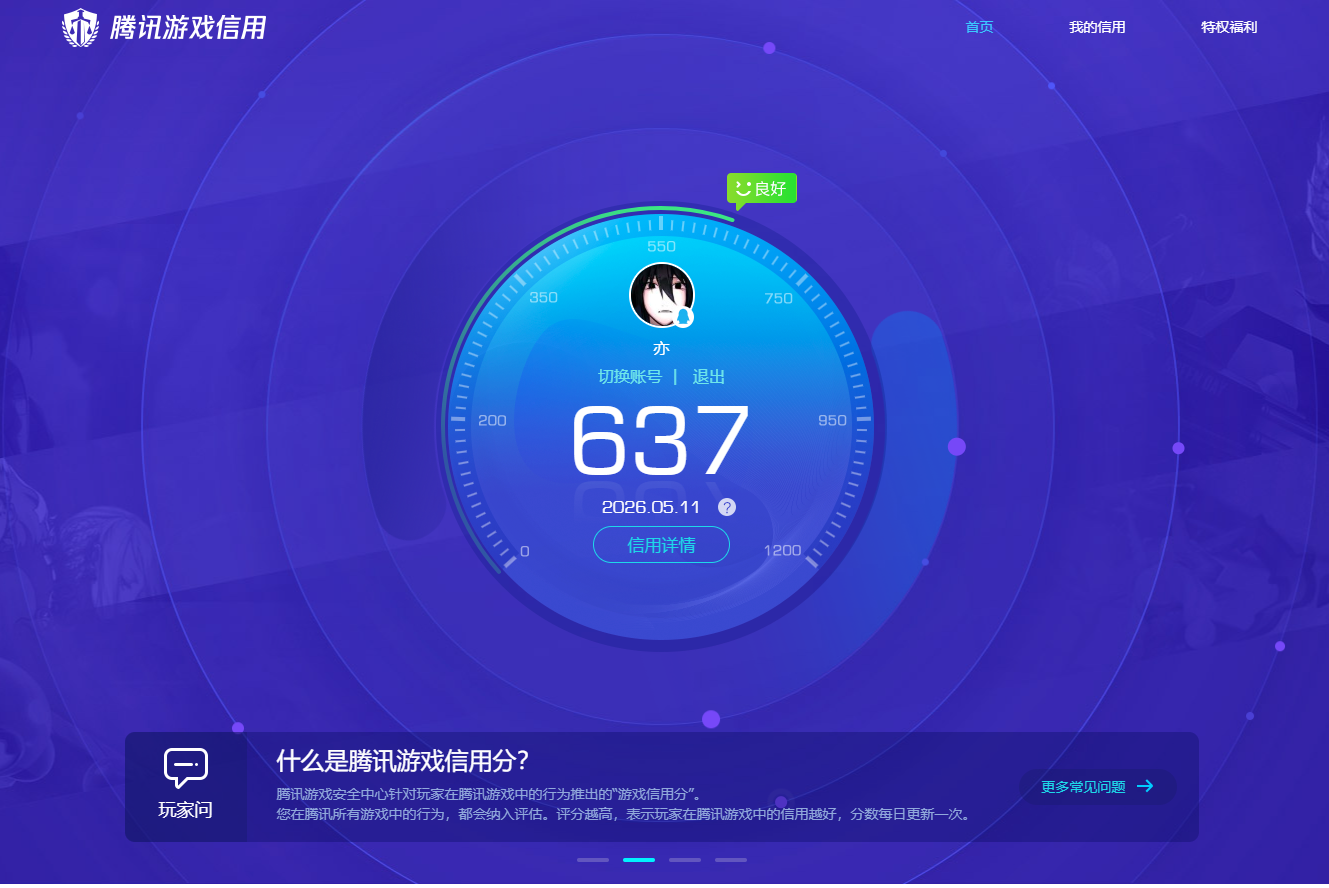
Task: Click the gauge label 750
Action: [x=778, y=298]
